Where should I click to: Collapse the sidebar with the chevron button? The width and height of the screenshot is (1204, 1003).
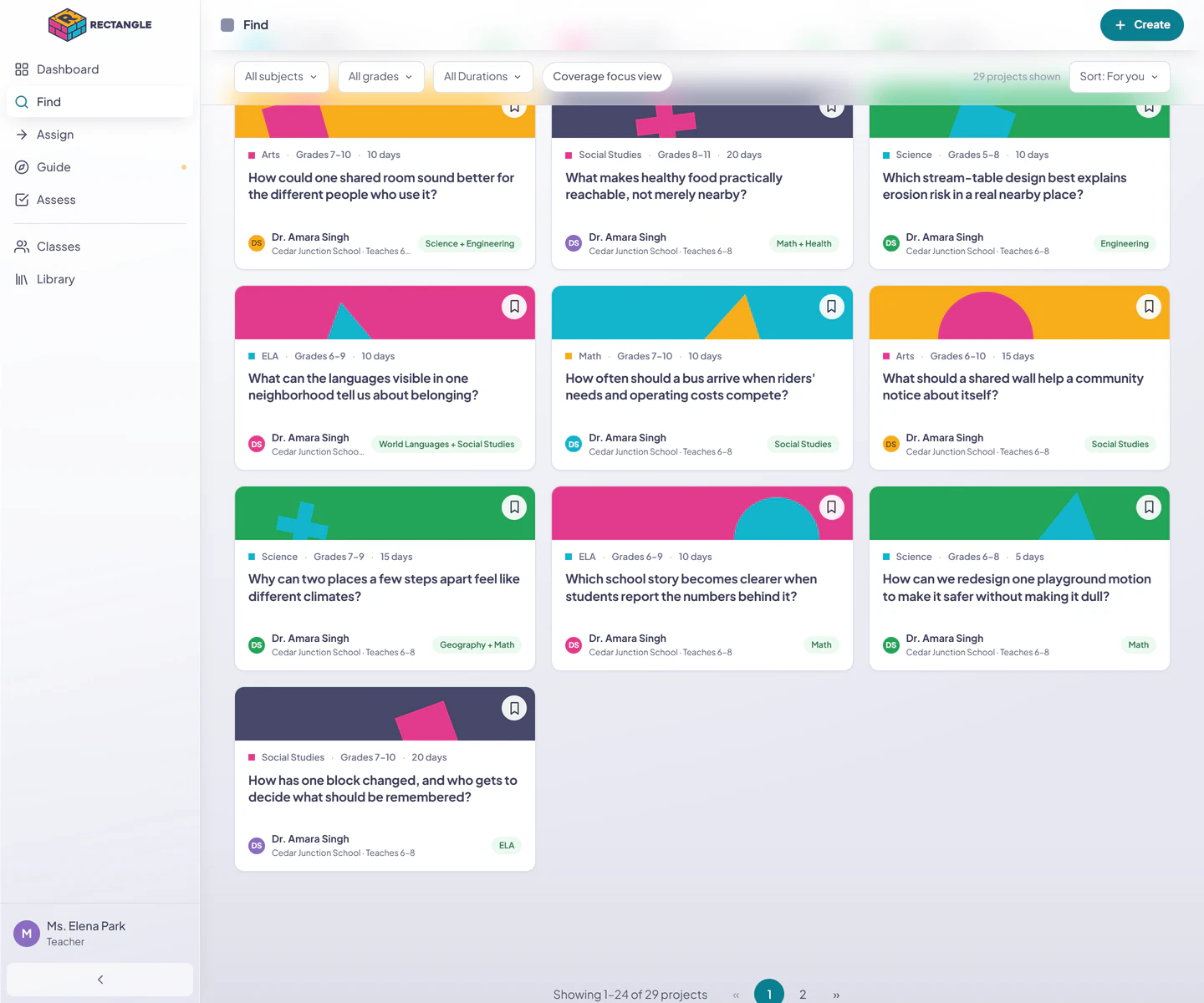click(99, 980)
